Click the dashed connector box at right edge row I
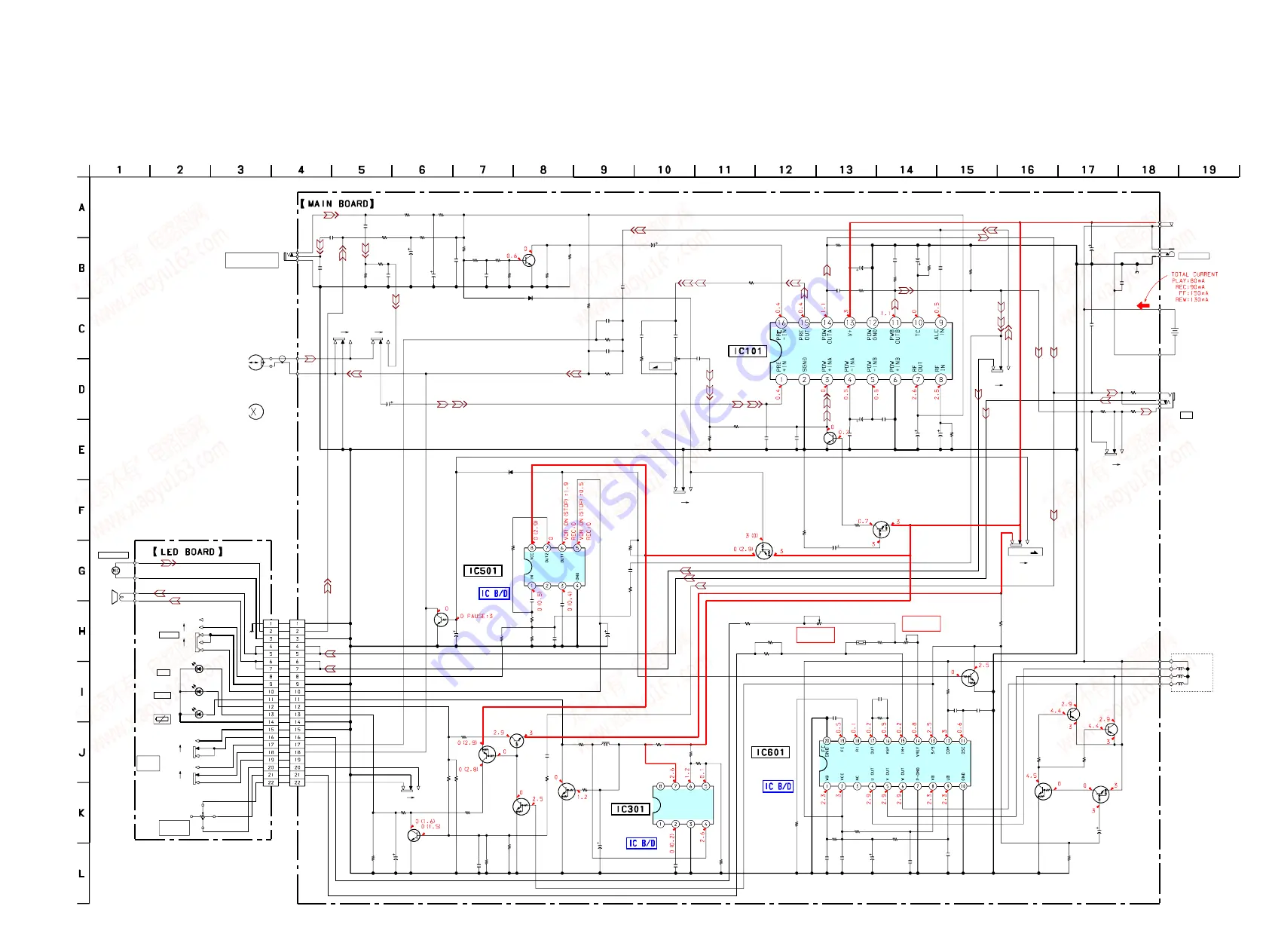Viewport: 1266px width, 952px height. tap(1191, 672)
